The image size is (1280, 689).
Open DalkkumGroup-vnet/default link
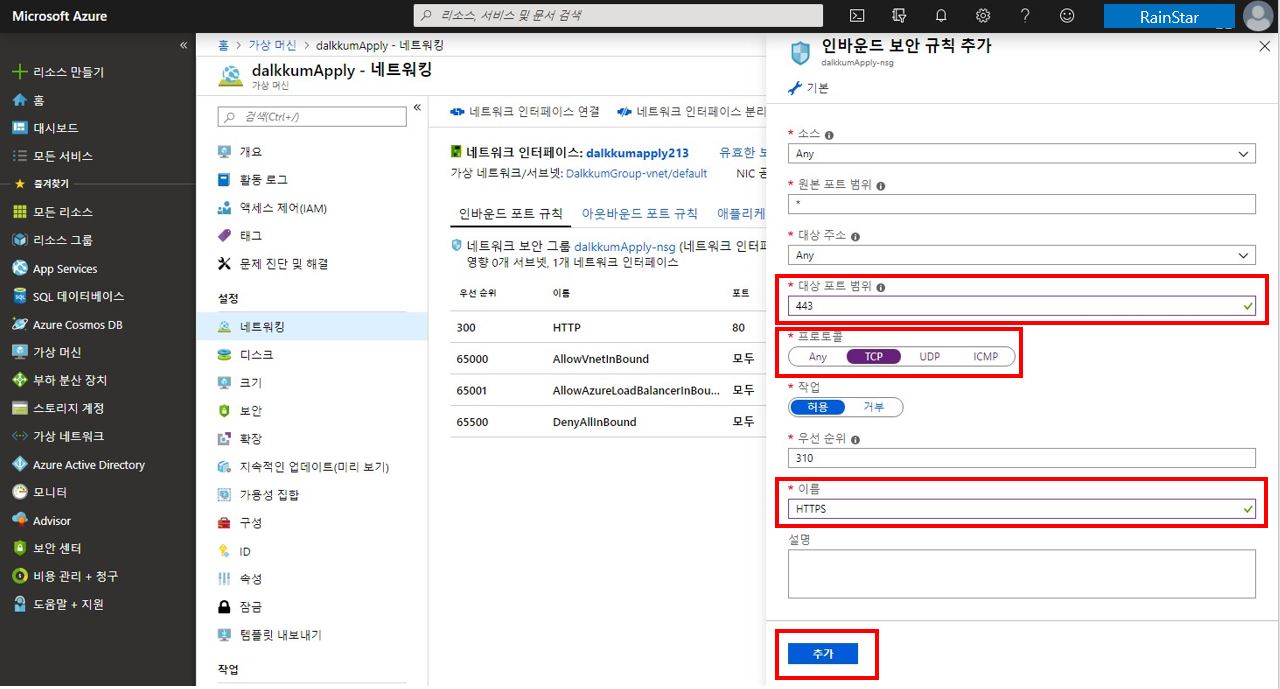(x=636, y=173)
